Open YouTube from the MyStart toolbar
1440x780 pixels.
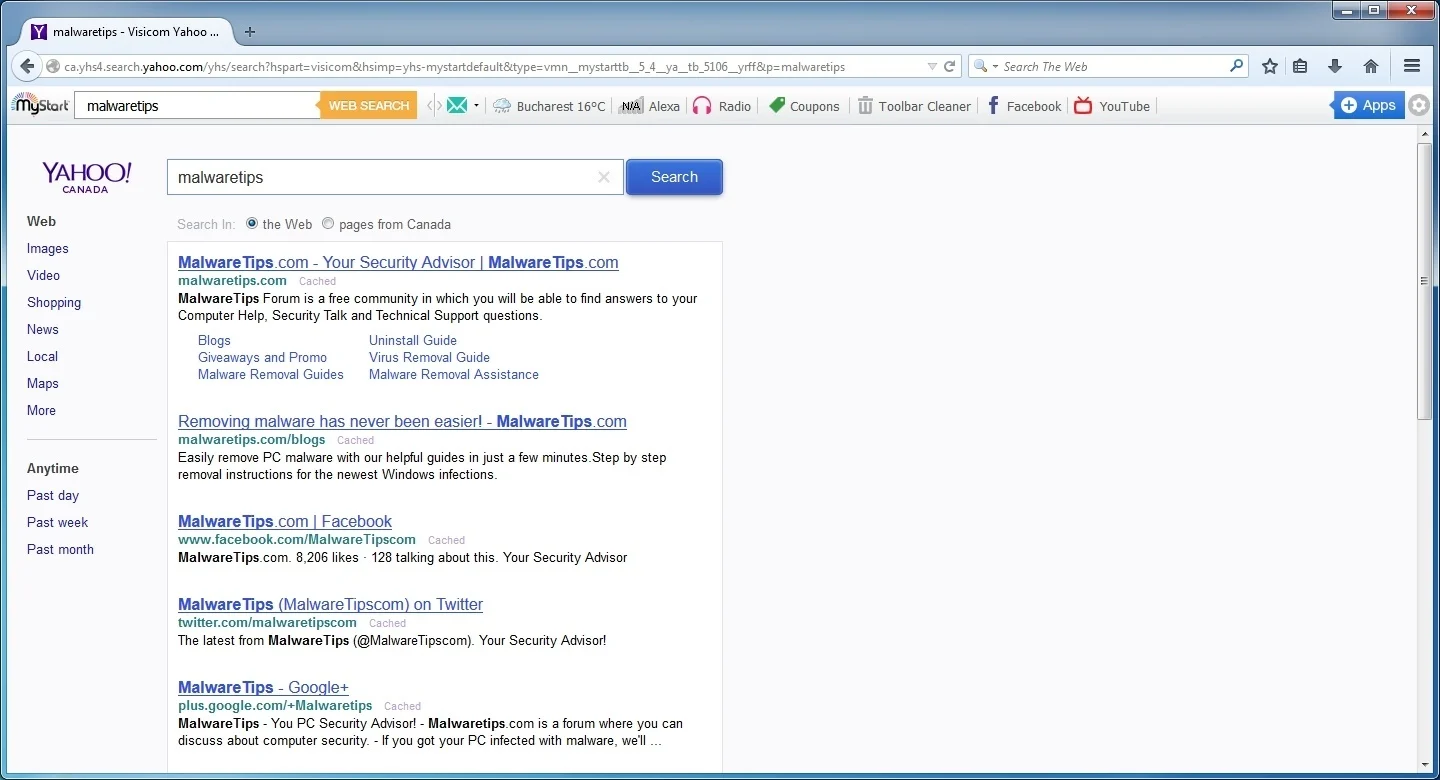click(1112, 106)
